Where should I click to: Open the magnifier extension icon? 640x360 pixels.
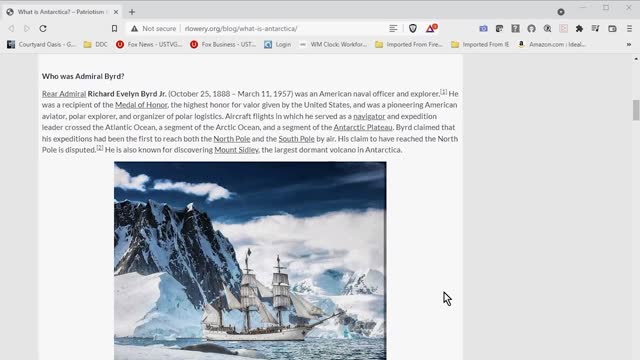point(547,29)
